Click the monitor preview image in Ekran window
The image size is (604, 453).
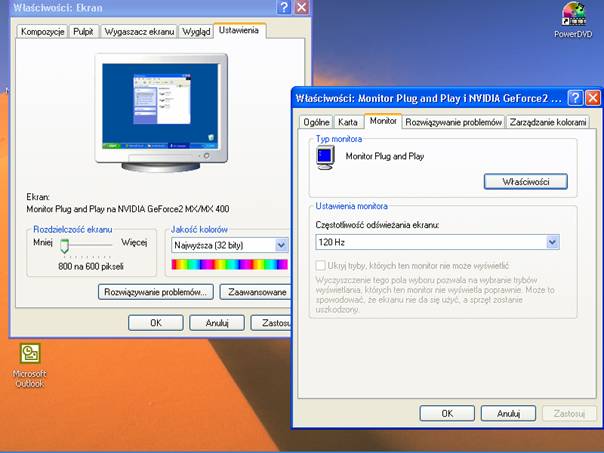tap(161, 112)
